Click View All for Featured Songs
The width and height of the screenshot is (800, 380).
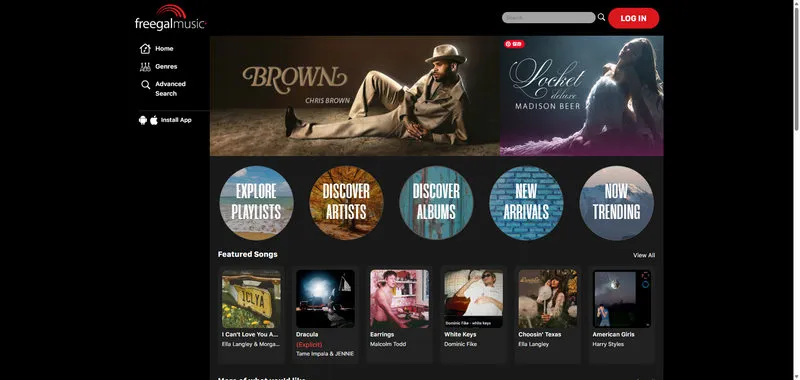pos(644,255)
